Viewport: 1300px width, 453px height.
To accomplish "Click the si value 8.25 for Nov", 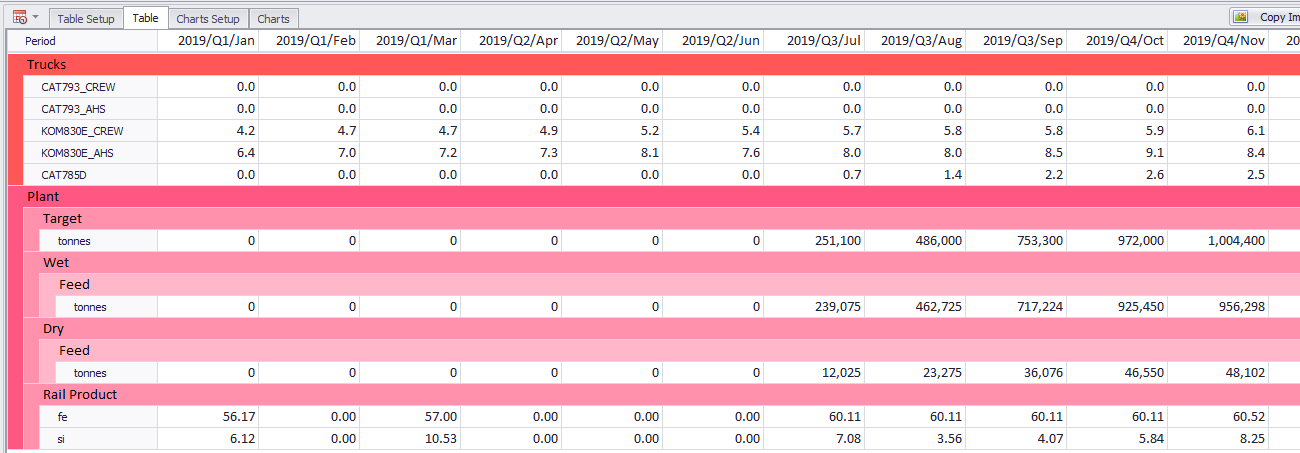I will click(x=1218, y=438).
